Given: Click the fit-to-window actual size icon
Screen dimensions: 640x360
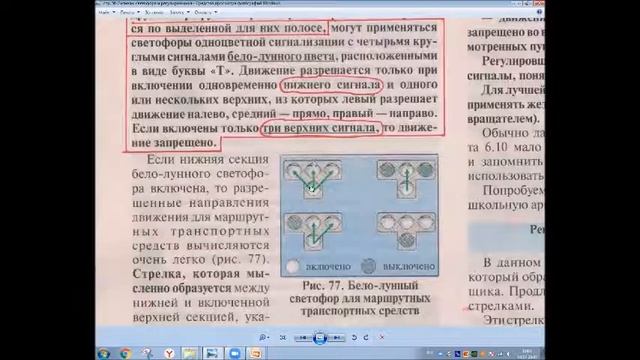Looking at the screenshot, I should click(282, 338).
